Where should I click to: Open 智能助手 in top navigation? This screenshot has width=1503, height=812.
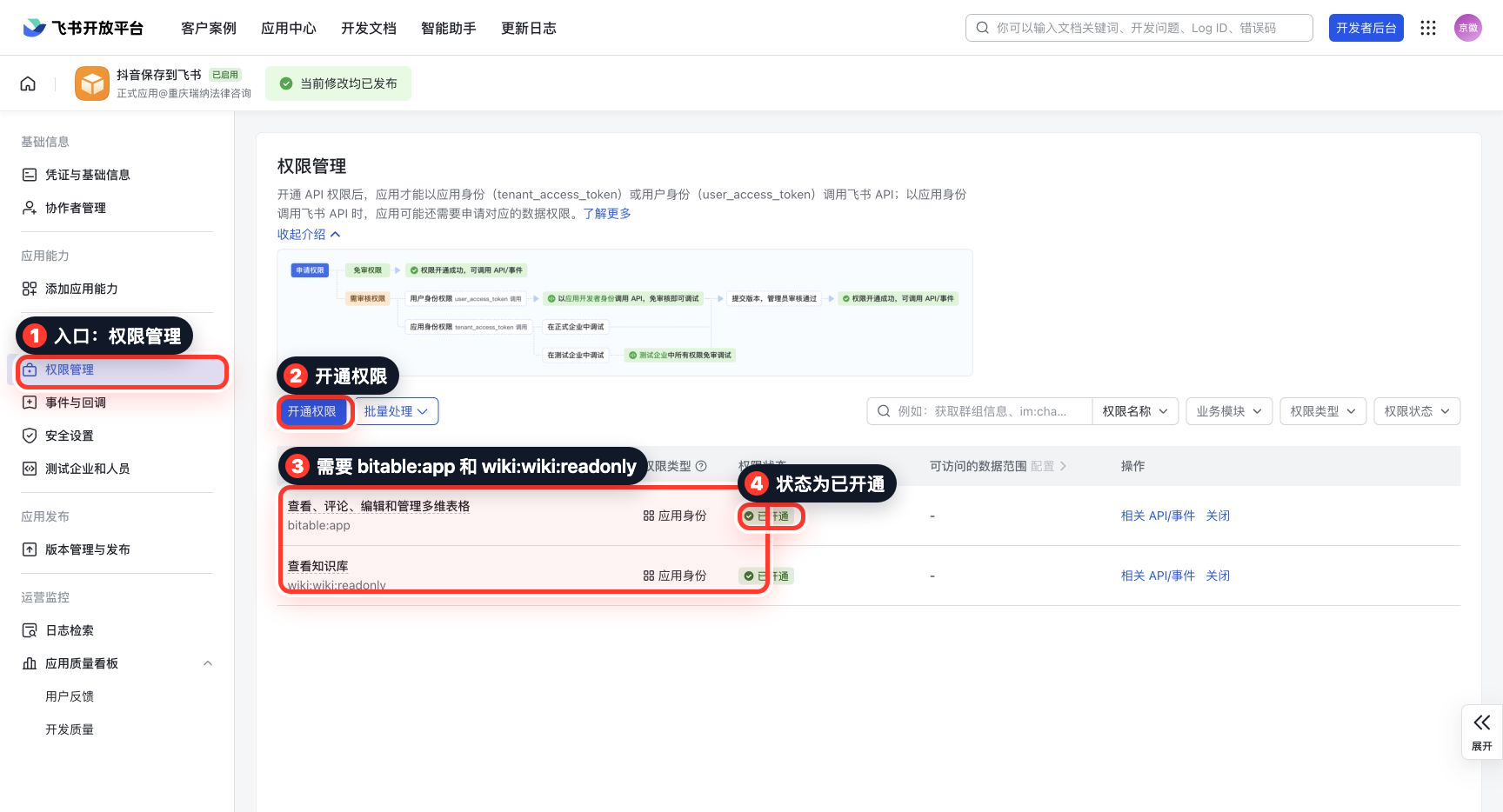click(449, 28)
